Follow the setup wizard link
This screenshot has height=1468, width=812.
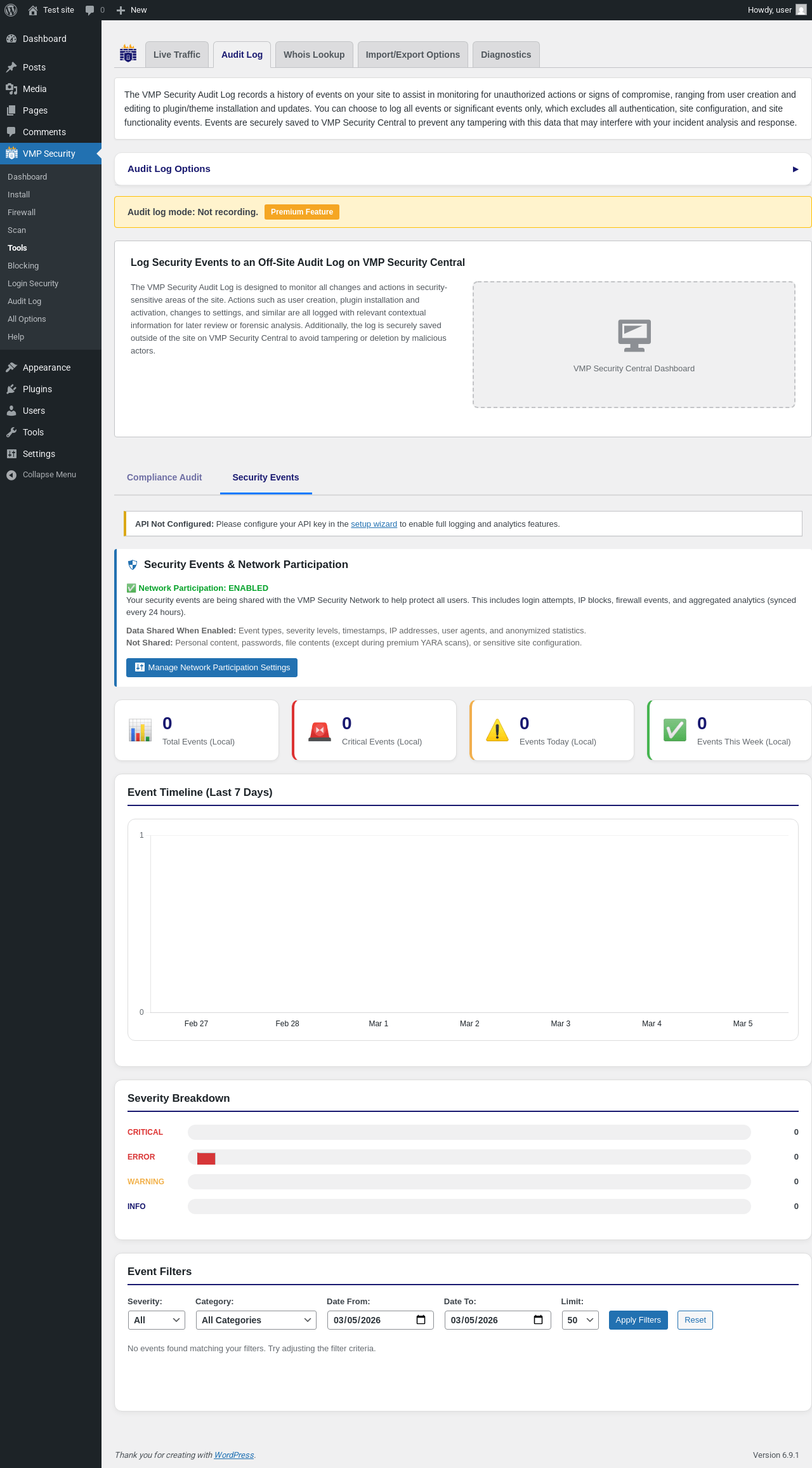click(x=374, y=524)
